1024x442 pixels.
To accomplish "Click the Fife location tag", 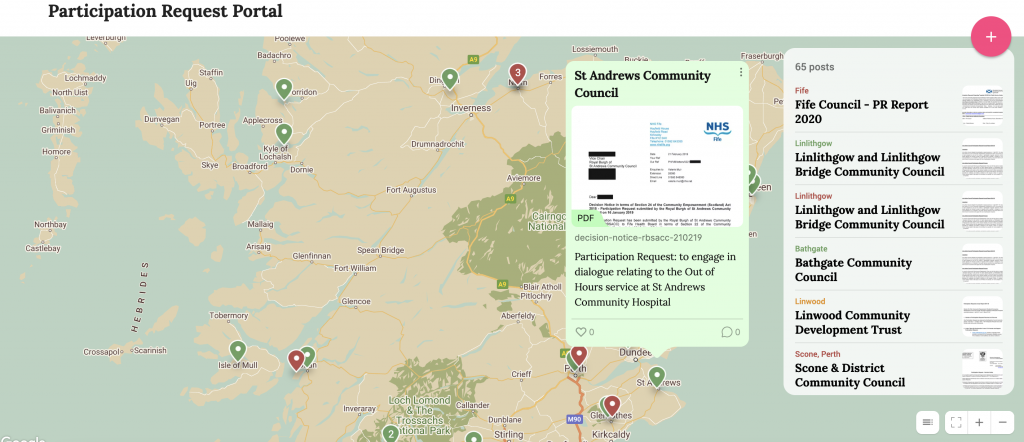I will pyautogui.click(x=802, y=91).
